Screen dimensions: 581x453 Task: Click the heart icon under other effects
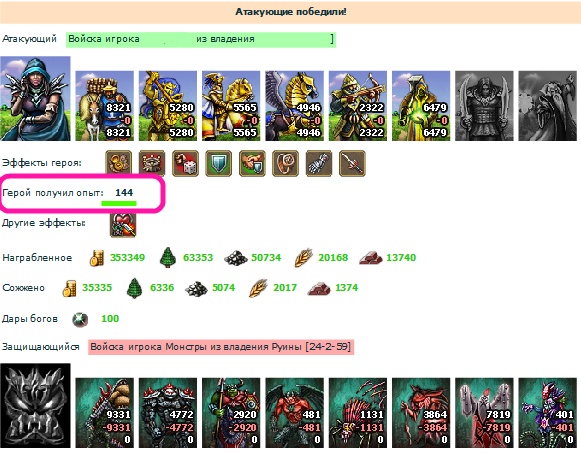point(123,225)
